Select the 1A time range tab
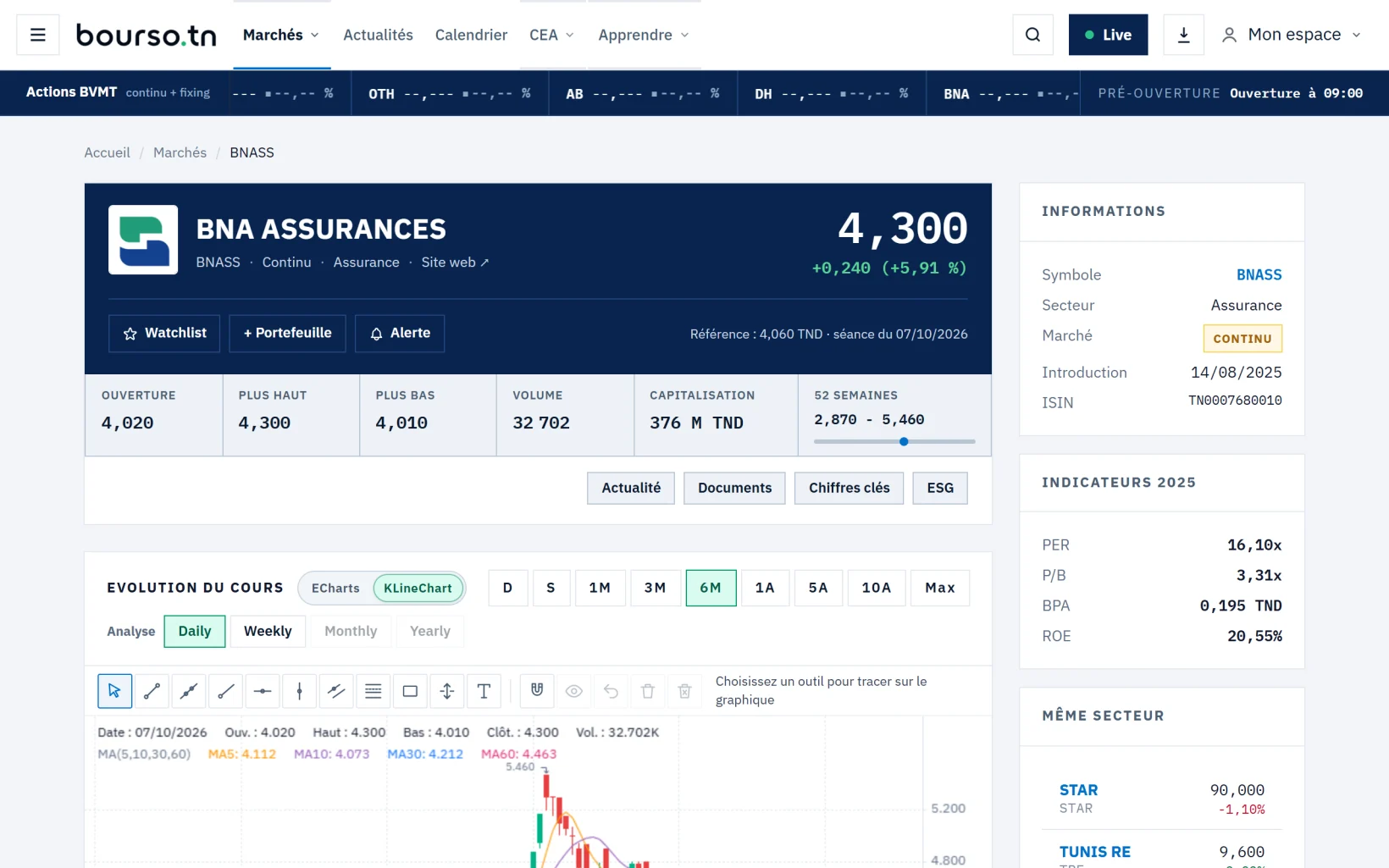 pyautogui.click(x=765, y=588)
